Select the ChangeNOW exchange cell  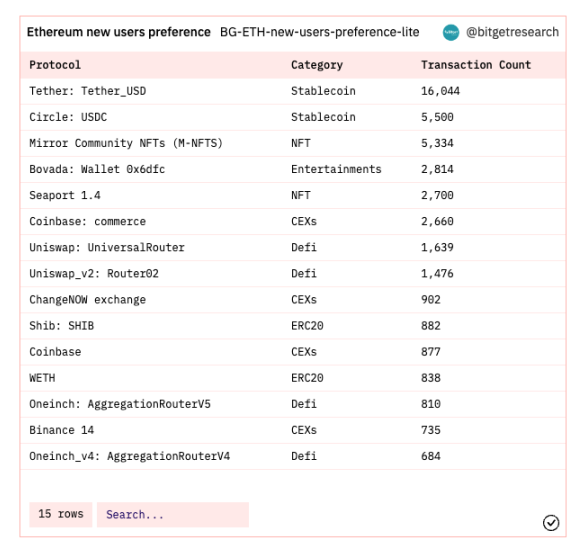(88, 300)
